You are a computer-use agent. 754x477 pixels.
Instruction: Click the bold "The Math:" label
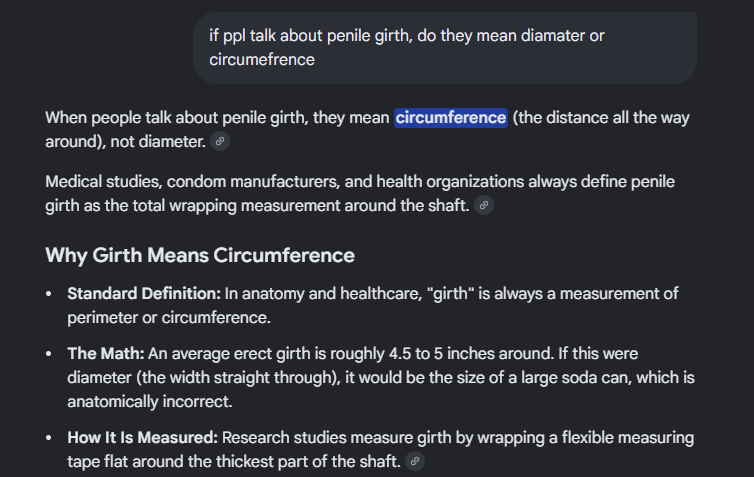tap(106, 353)
